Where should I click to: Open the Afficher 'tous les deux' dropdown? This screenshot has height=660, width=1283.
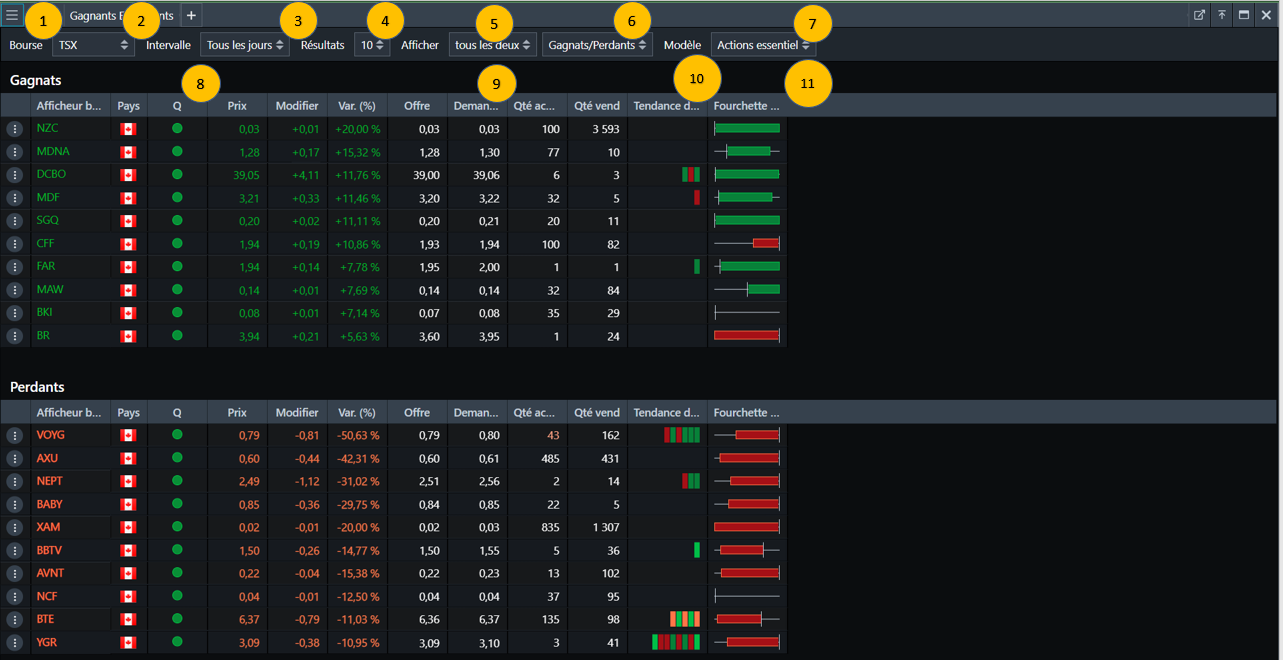[x=492, y=45]
